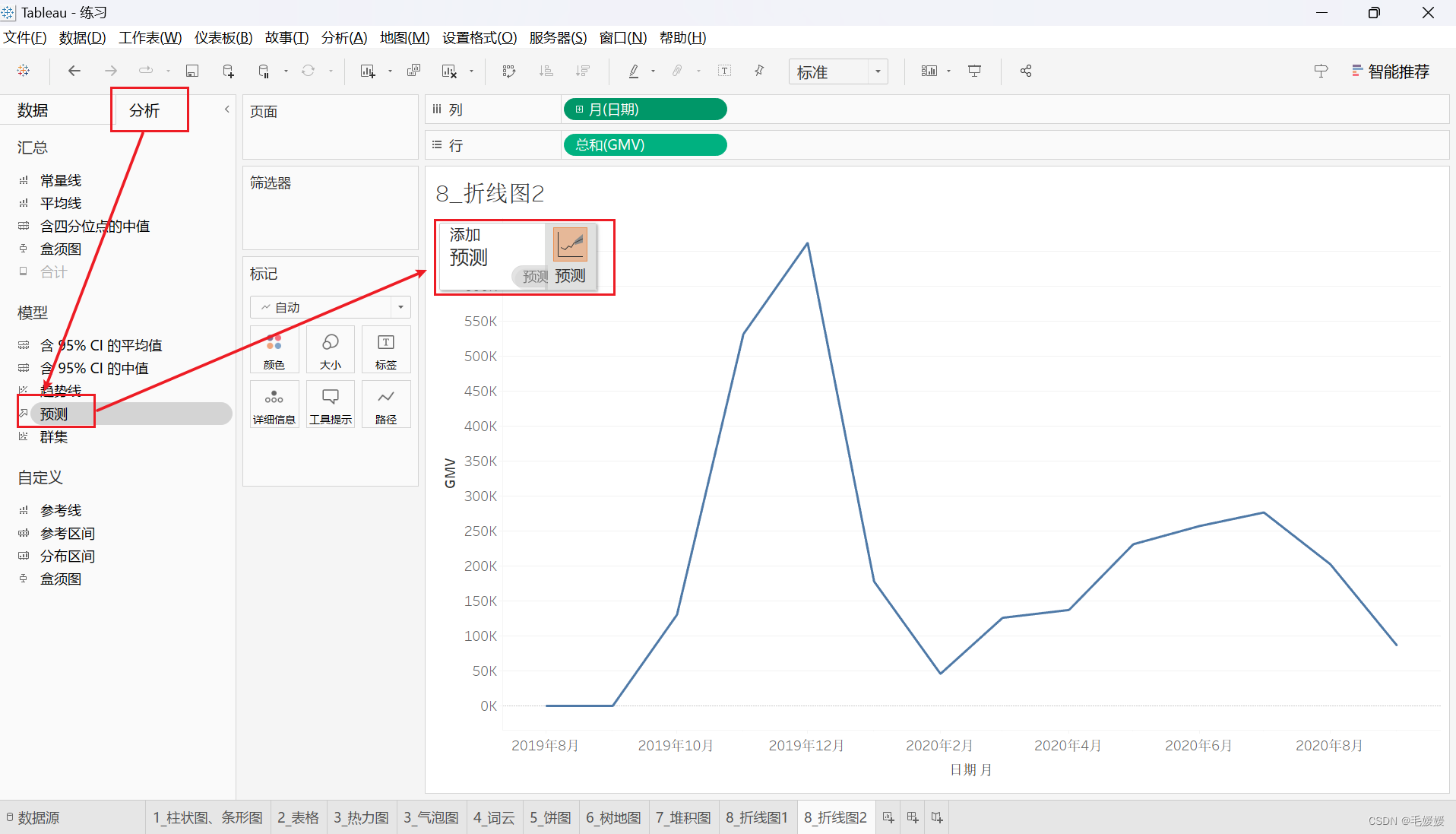Image resolution: width=1456 pixels, height=834 pixels.
Task: Select the 预测 model item
Action: tap(54, 414)
